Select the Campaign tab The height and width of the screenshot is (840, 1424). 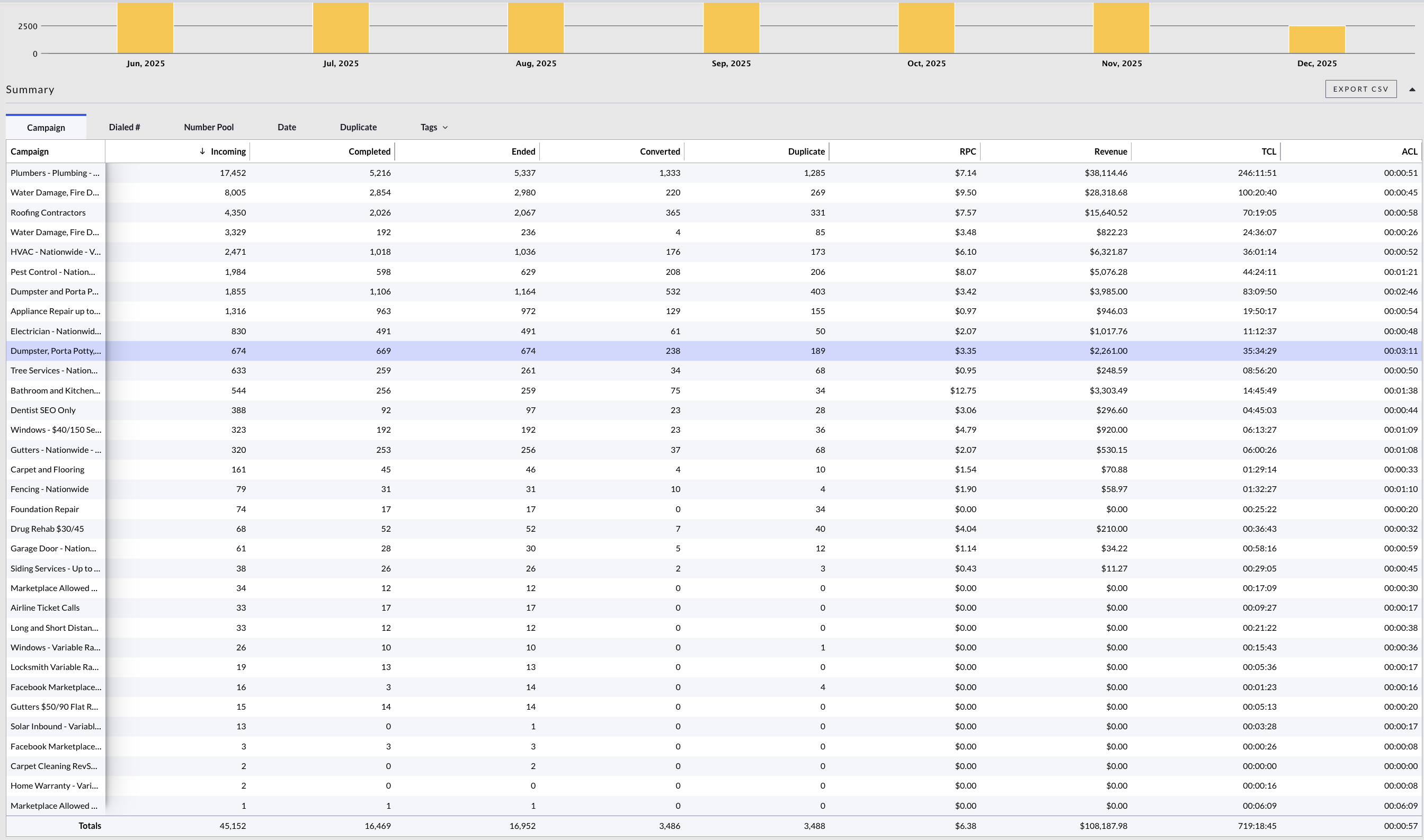[46, 128]
